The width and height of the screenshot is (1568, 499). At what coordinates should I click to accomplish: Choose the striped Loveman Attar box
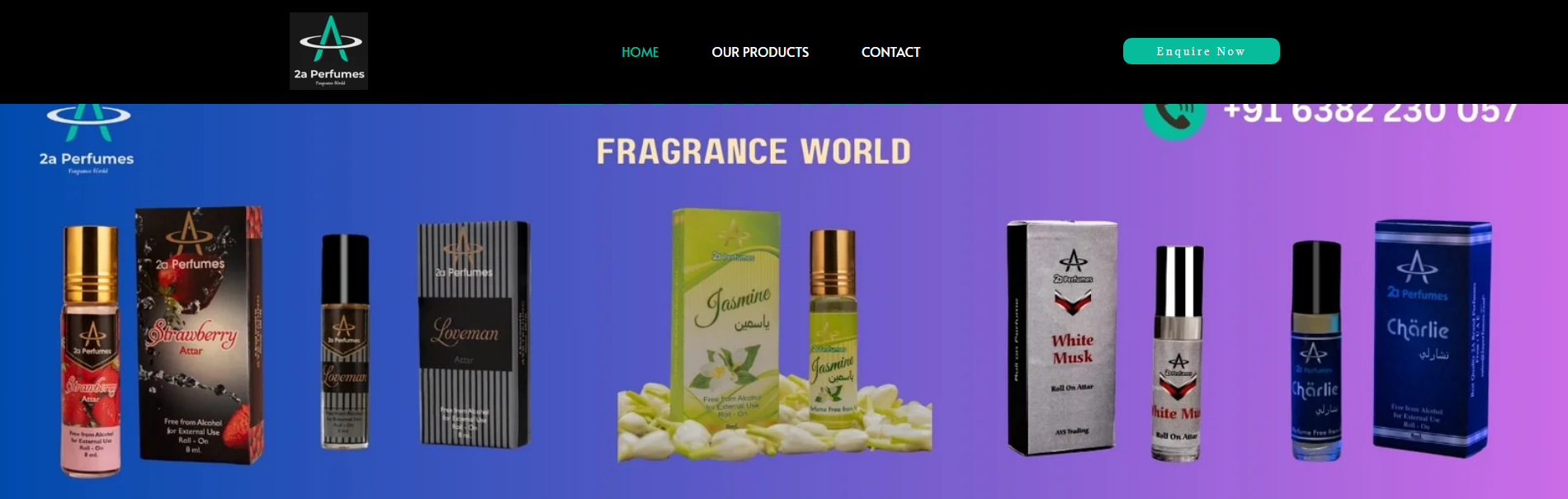(x=474, y=334)
